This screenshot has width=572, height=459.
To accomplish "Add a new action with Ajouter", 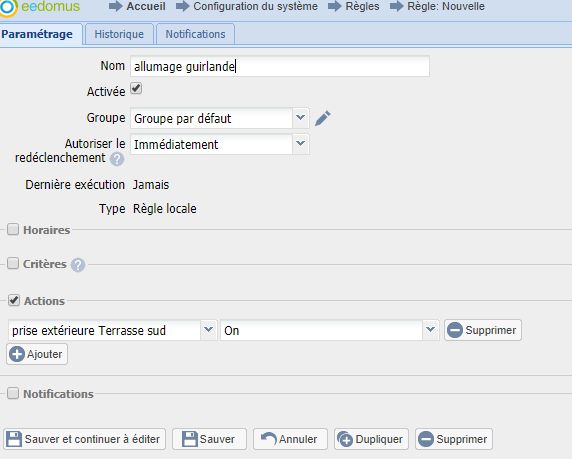I will click(37, 354).
